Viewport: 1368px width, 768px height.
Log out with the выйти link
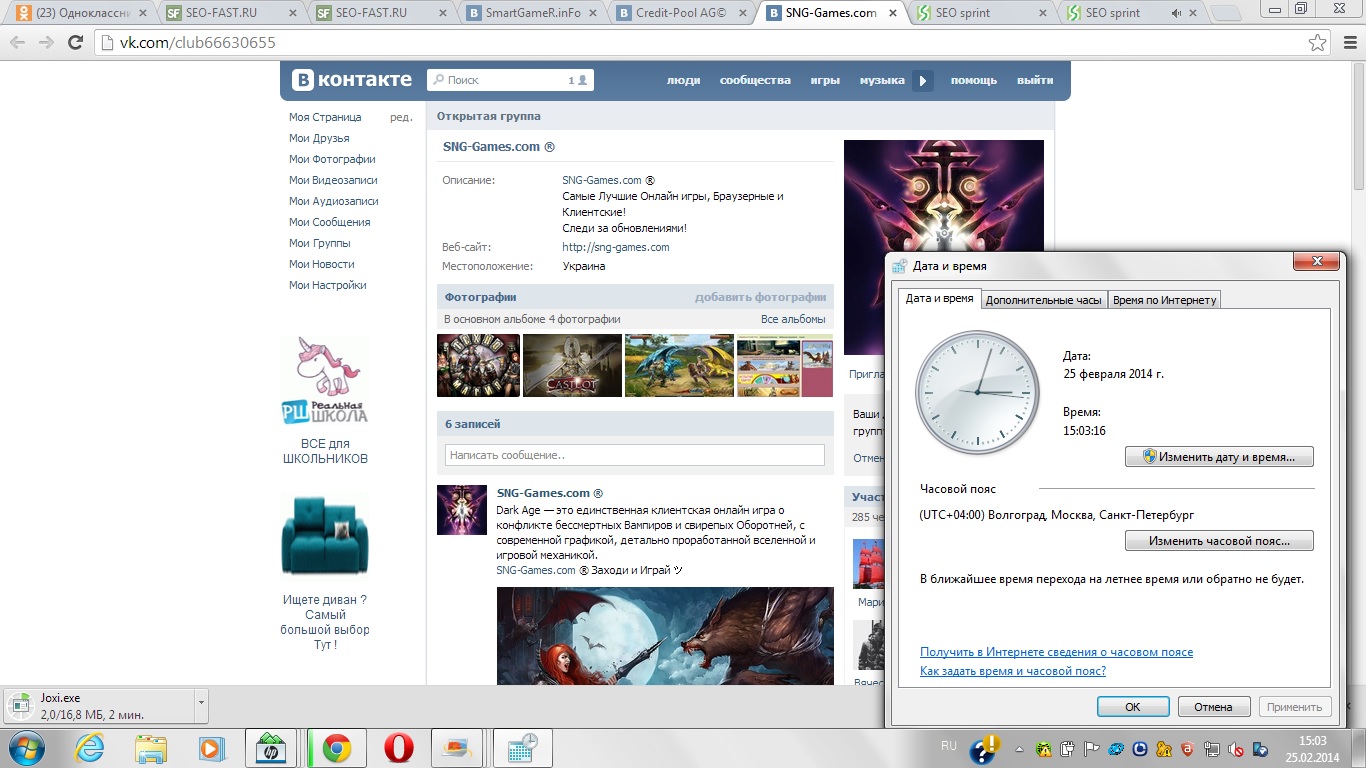tap(1035, 80)
